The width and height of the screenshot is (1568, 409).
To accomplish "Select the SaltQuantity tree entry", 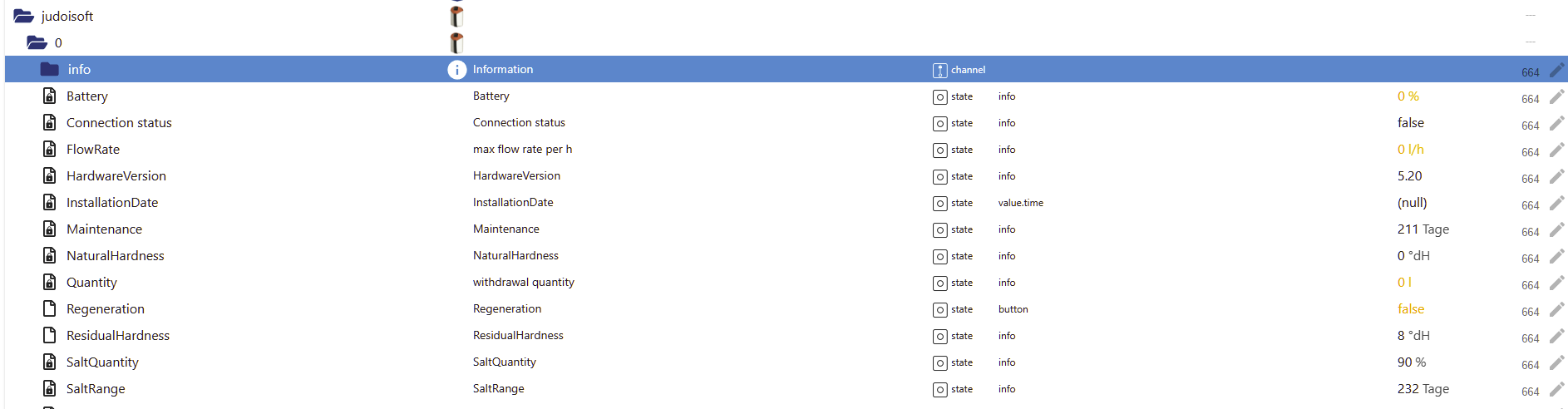I will (102, 362).
